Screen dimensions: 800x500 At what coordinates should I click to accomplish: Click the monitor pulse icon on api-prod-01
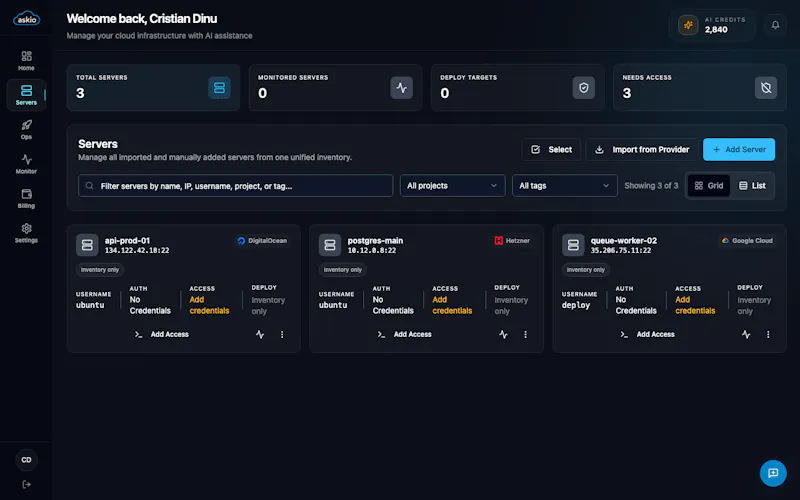(x=260, y=335)
